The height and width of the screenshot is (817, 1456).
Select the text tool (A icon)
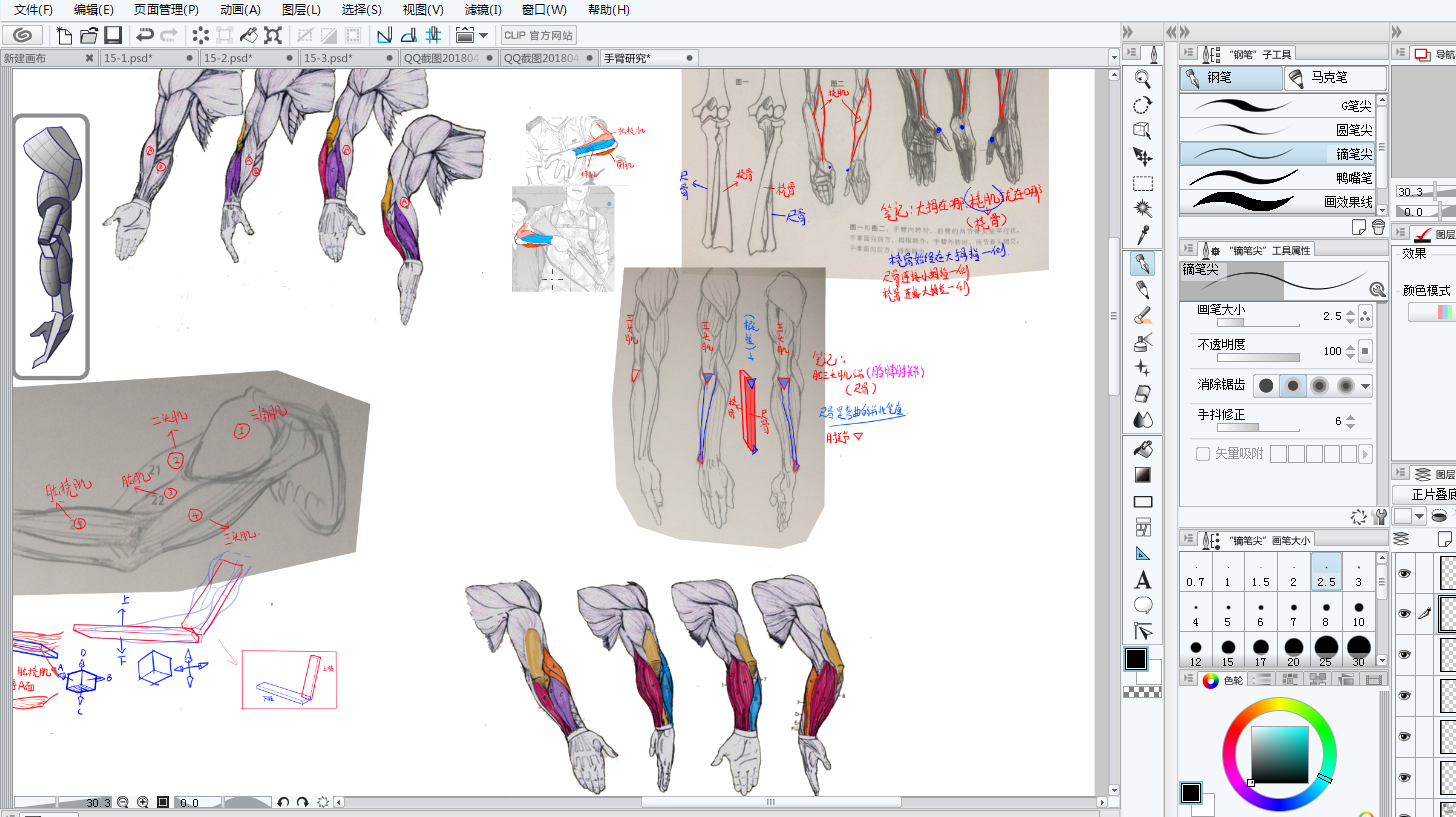click(1142, 580)
